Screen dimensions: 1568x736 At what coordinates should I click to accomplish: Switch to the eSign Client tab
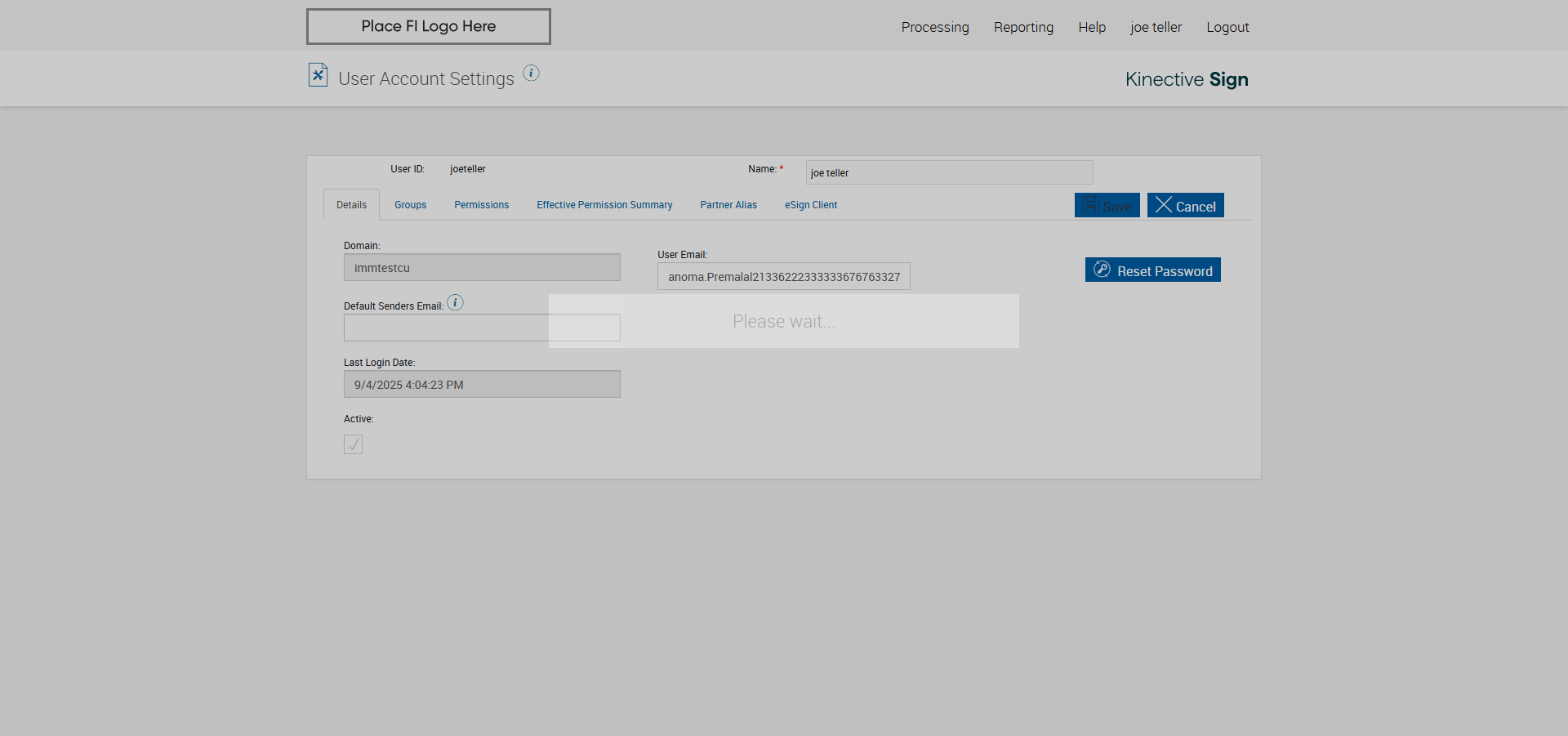[x=811, y=205]
